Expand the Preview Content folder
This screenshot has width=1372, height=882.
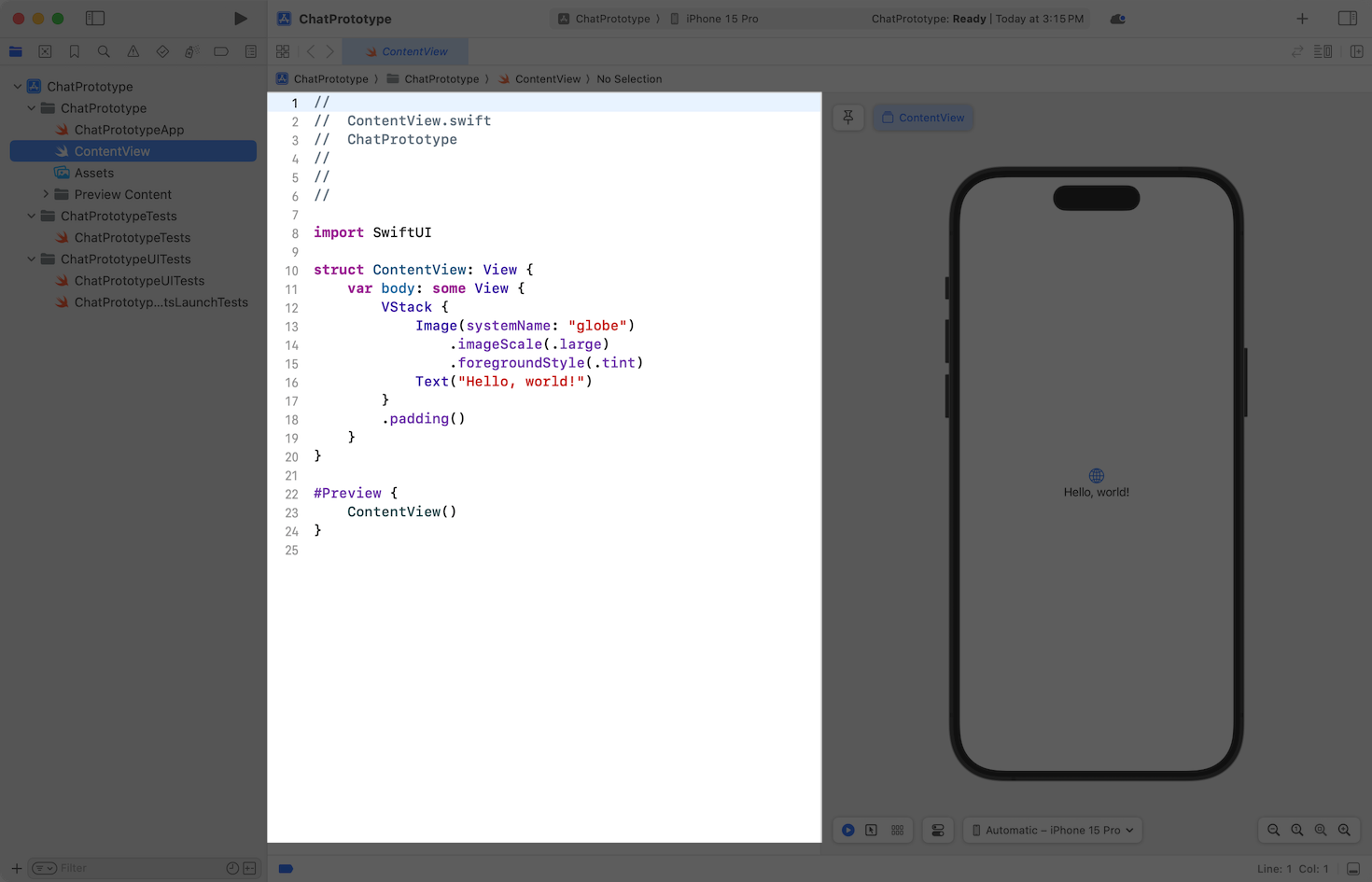click(46, 194)
